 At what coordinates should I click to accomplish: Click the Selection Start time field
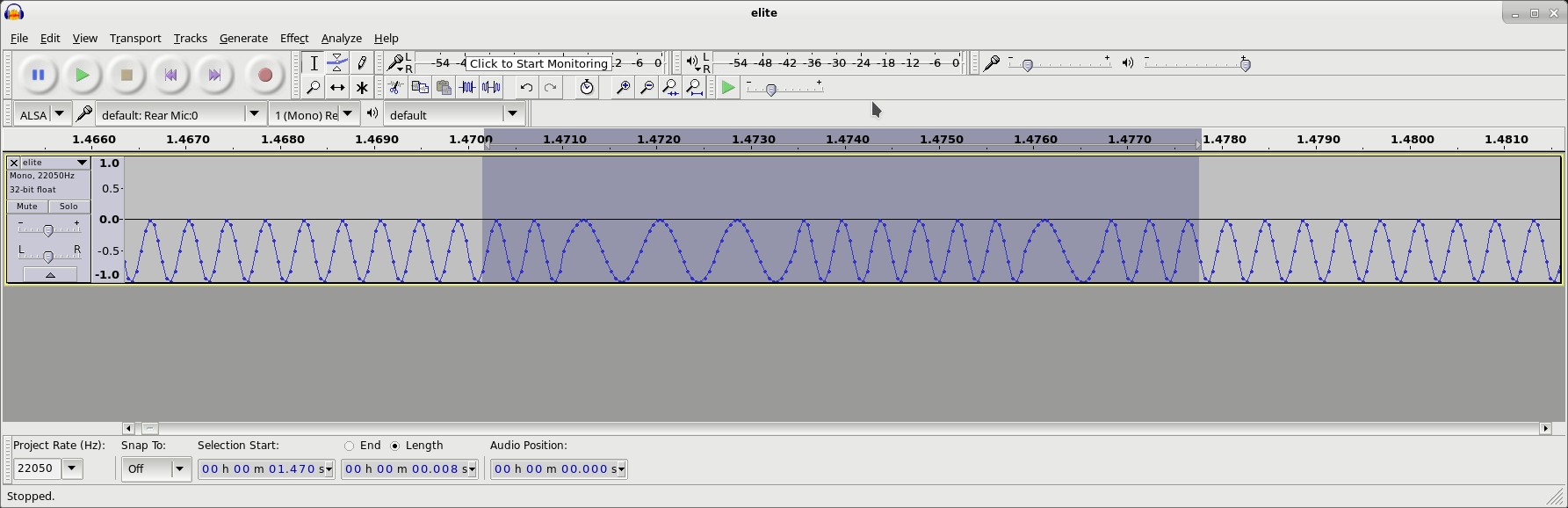266,469
